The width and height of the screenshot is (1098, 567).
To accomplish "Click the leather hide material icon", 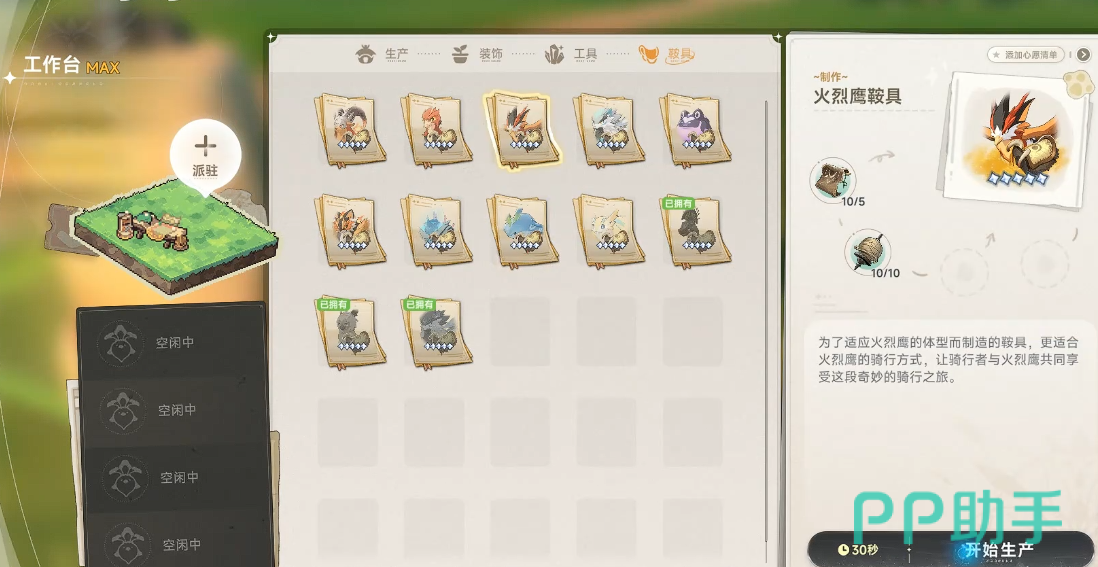I will 833,180.
